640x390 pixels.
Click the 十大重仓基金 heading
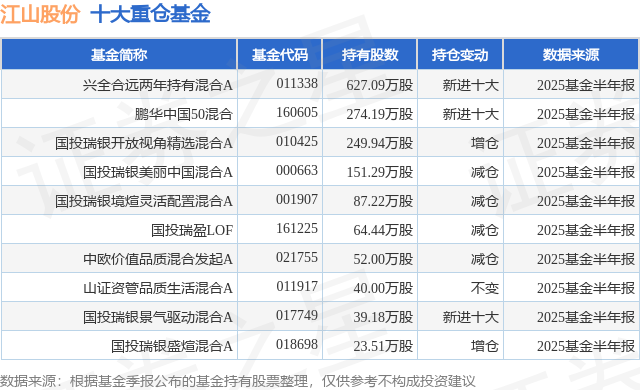pos(150,14)
